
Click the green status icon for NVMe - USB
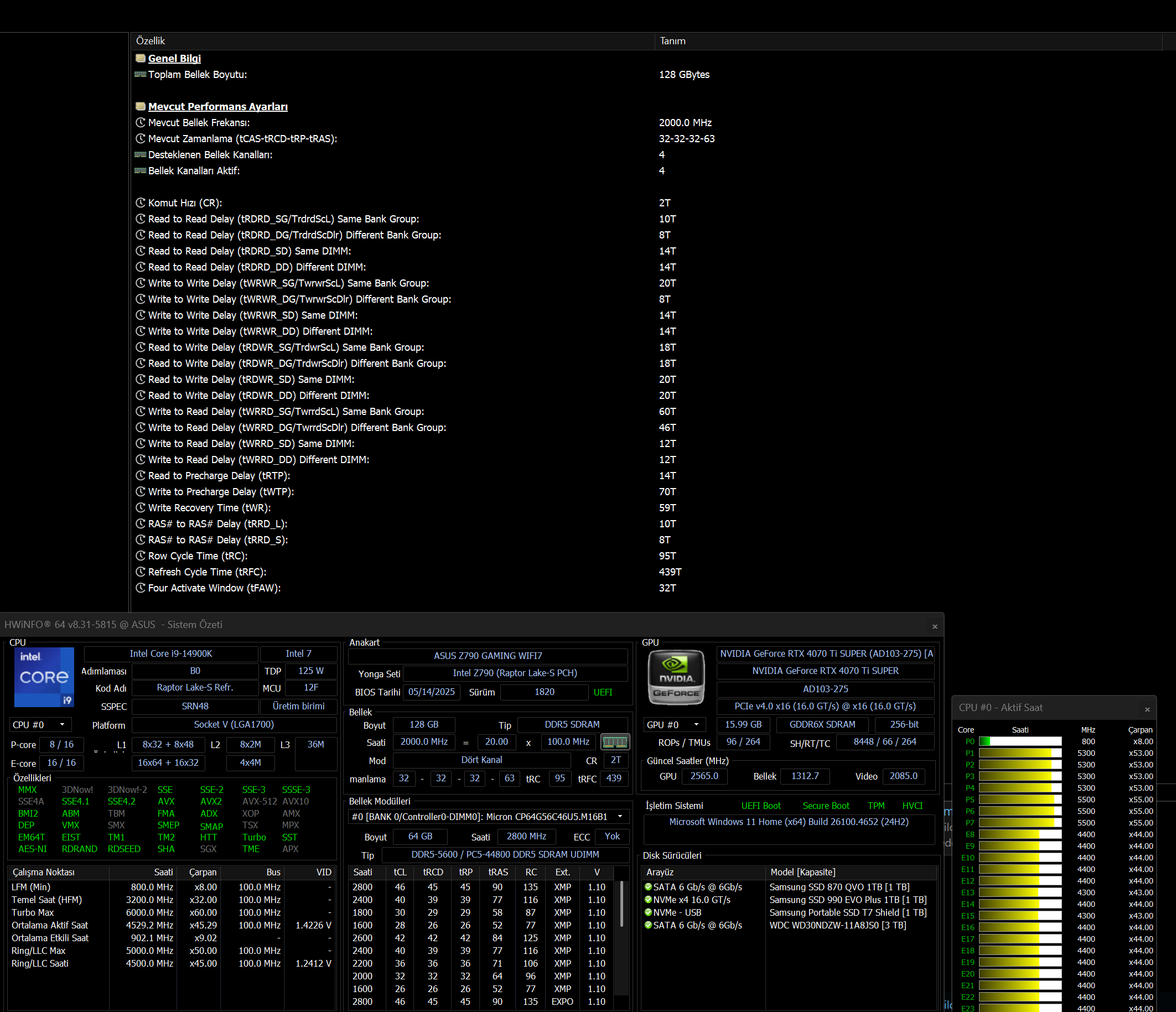(648, 912)
